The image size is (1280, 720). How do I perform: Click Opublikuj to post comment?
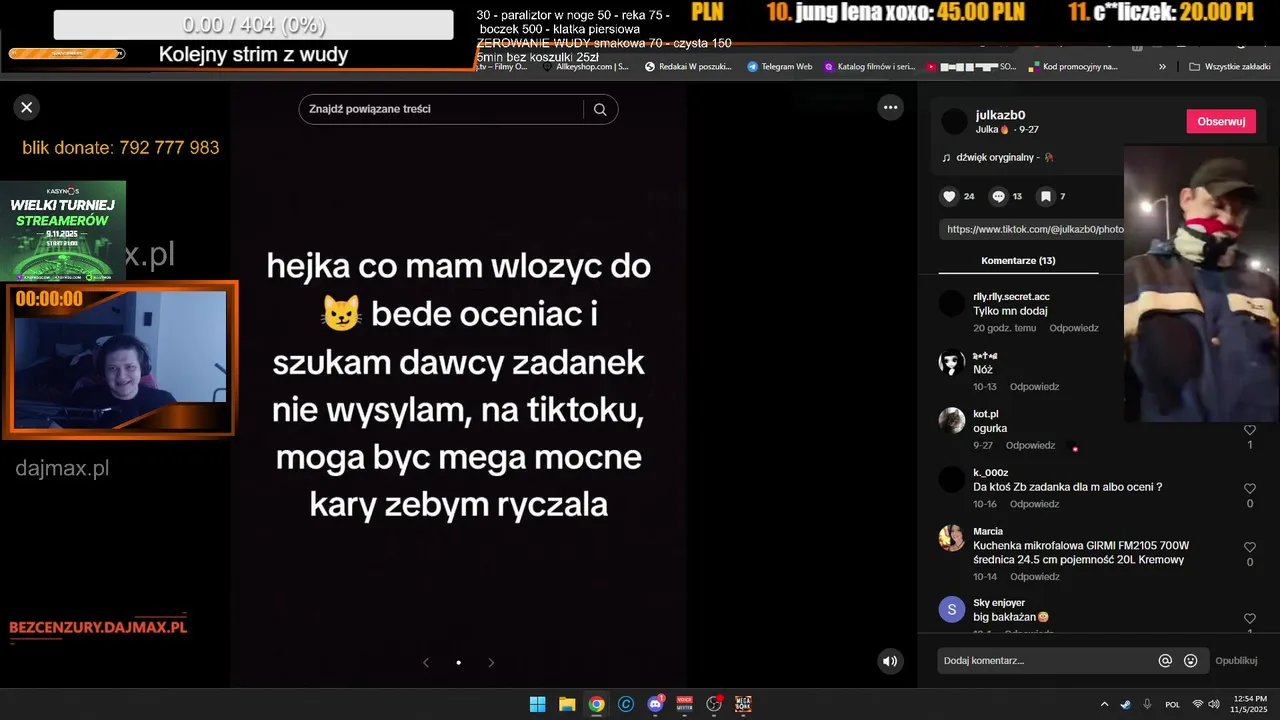(x=1236, y=660)
